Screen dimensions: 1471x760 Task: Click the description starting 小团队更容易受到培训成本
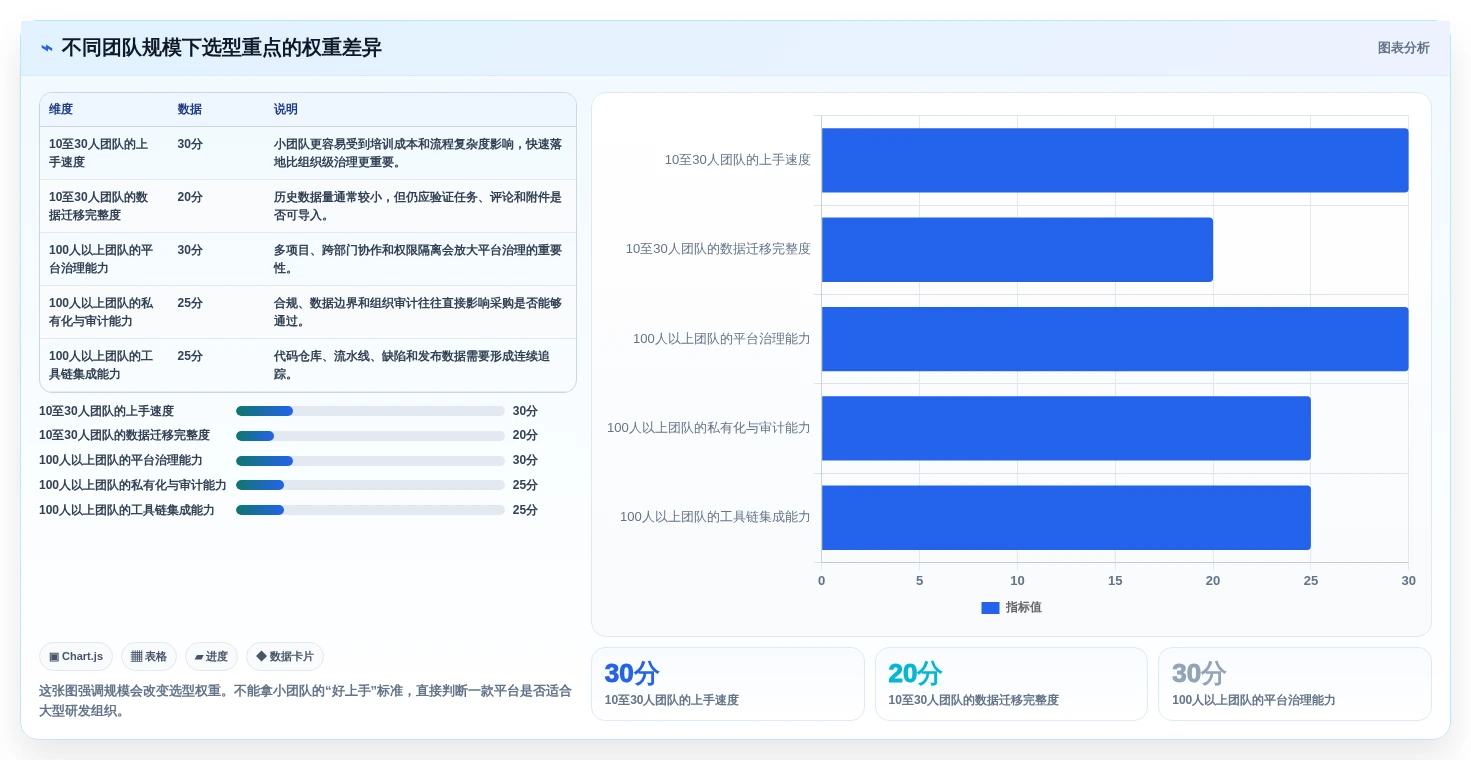pos(418,153)
